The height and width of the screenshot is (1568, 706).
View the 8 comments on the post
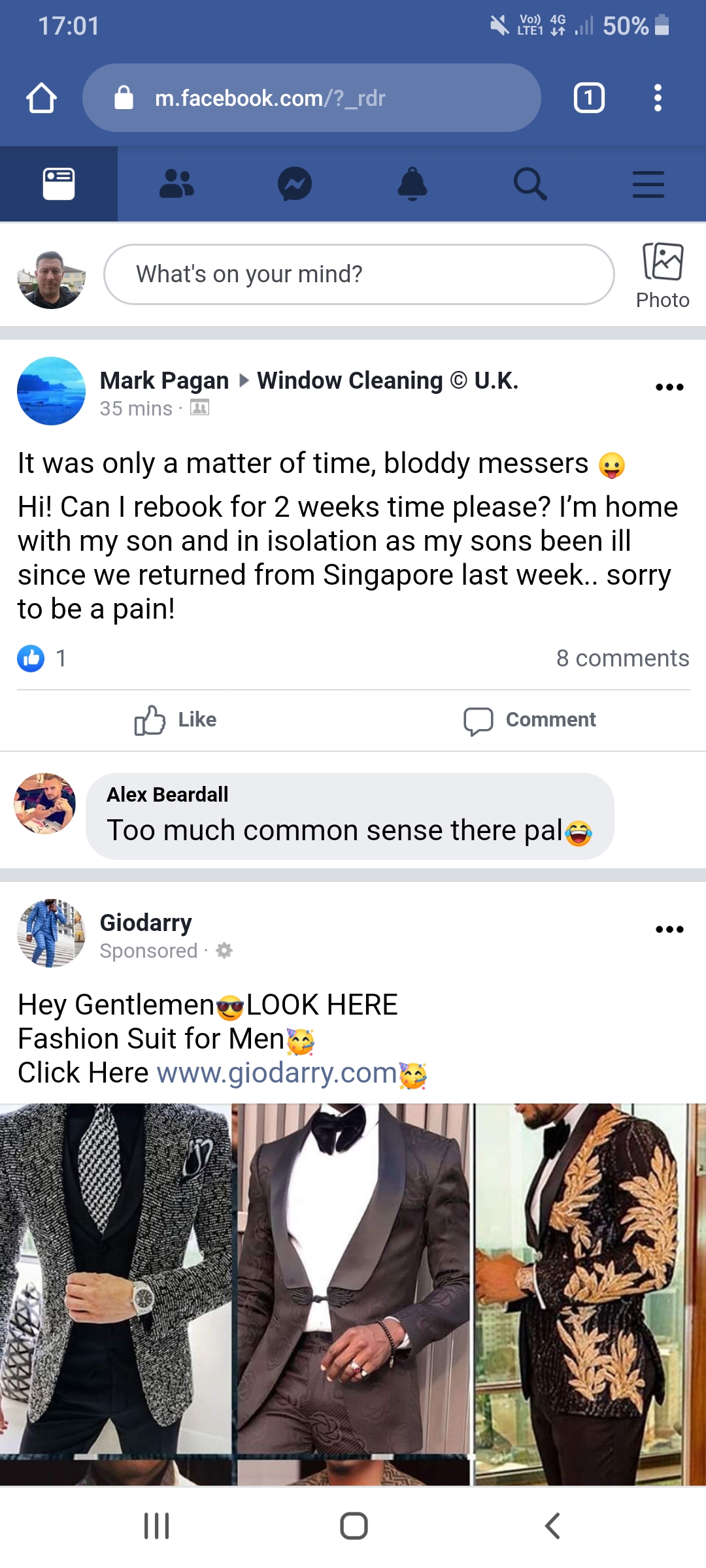point(622,658)
